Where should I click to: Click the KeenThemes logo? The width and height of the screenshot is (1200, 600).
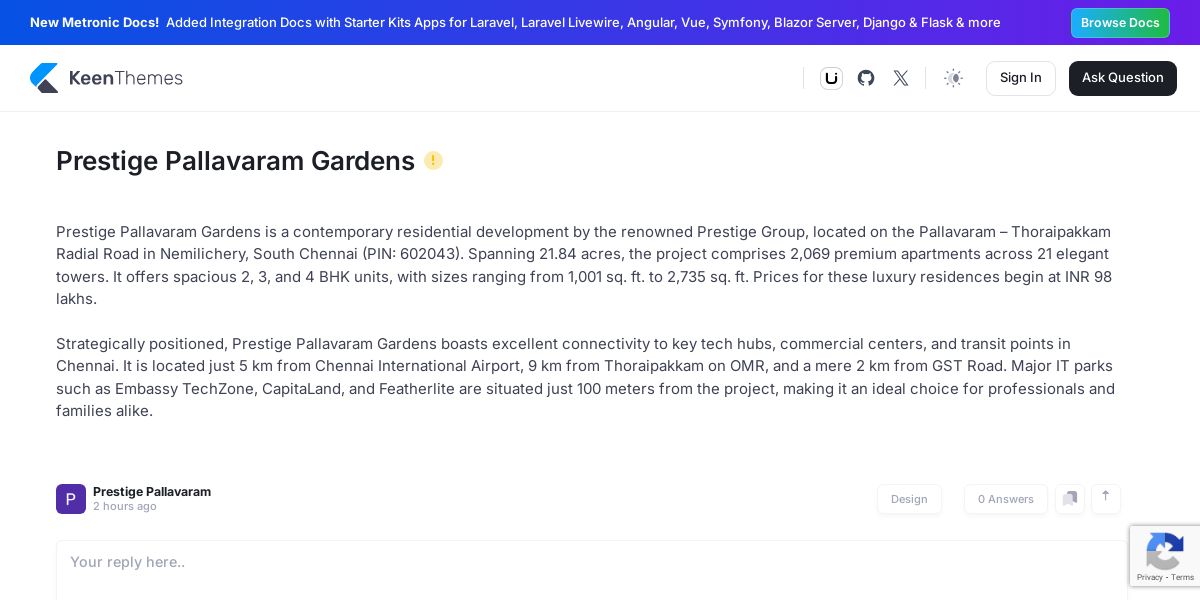point(106,78)
